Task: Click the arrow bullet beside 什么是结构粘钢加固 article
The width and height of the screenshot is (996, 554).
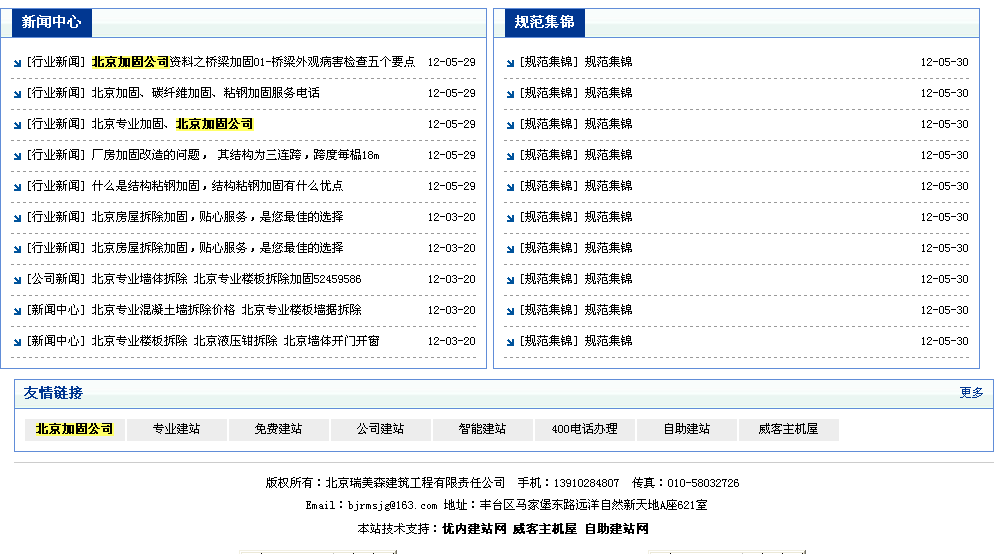Action: coord(18,187)
